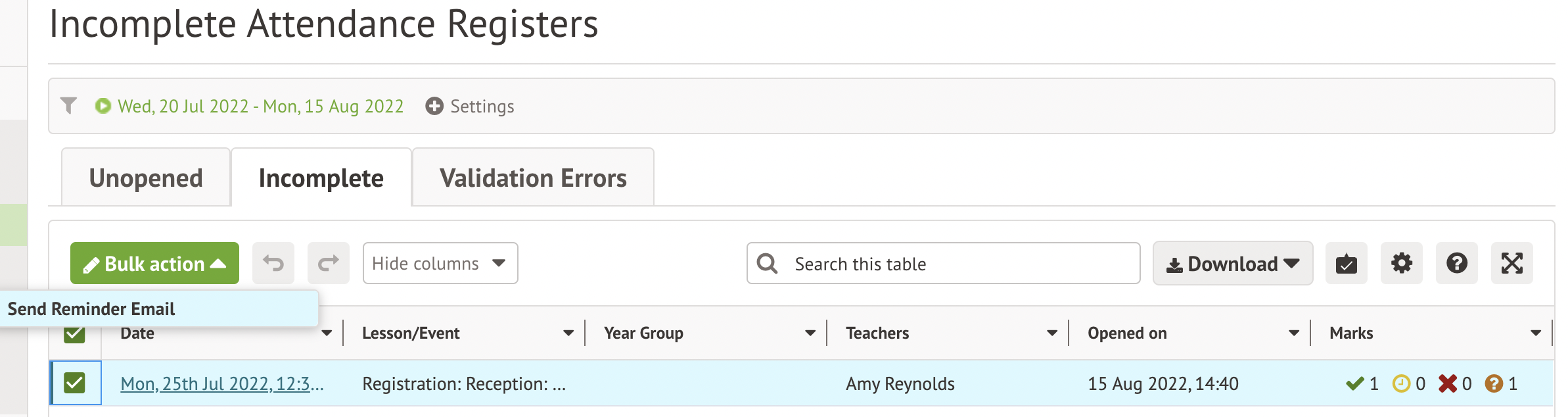
Task: Expand table to fullscreen
Action: point(1511,264)
